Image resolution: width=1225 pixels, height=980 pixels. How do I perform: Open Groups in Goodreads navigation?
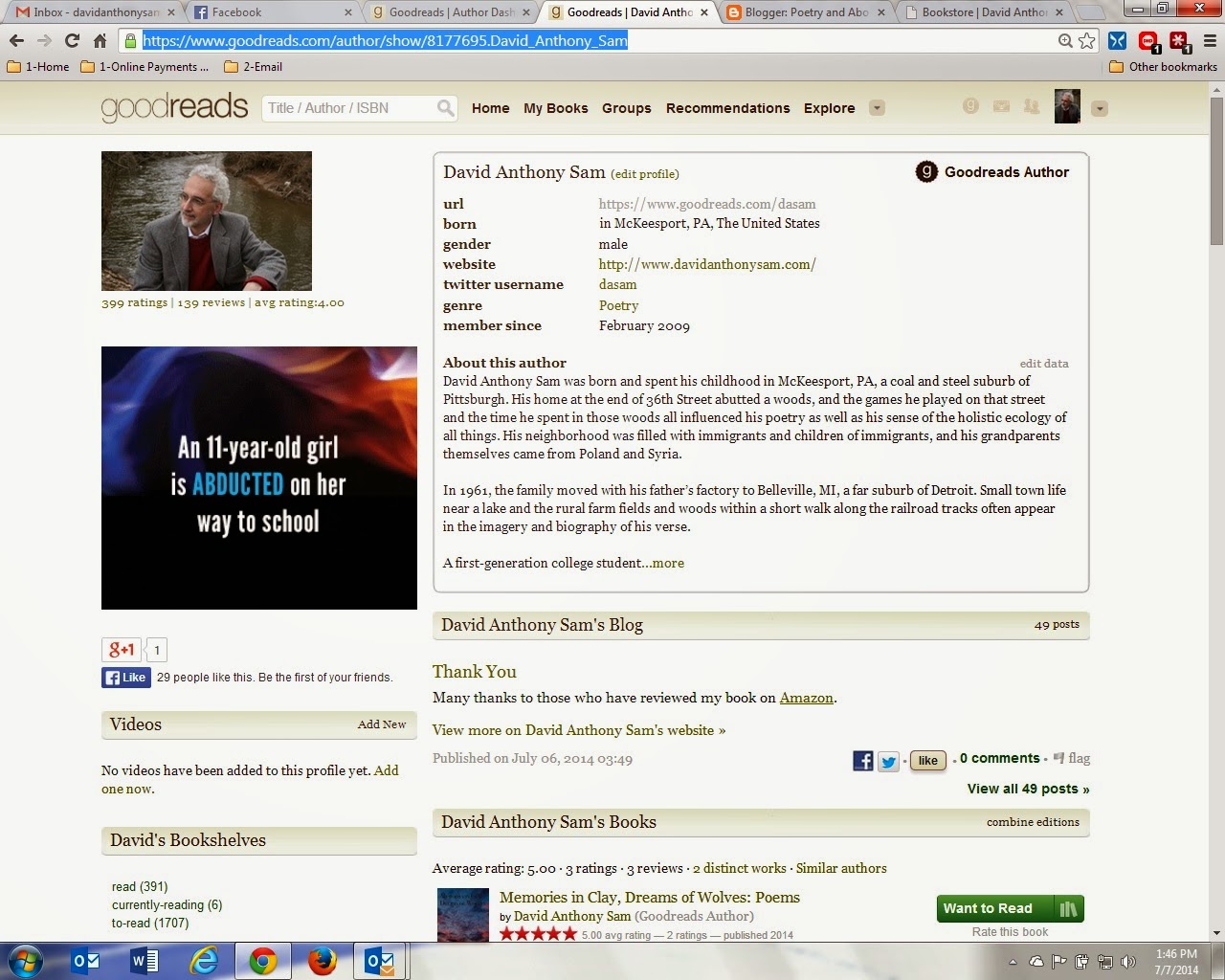click(x=627, y=108)
